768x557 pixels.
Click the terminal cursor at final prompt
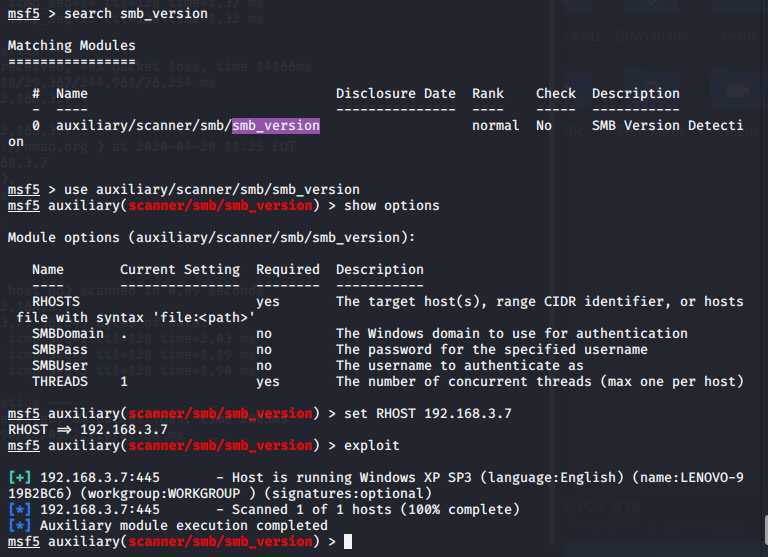click(348, 542)
